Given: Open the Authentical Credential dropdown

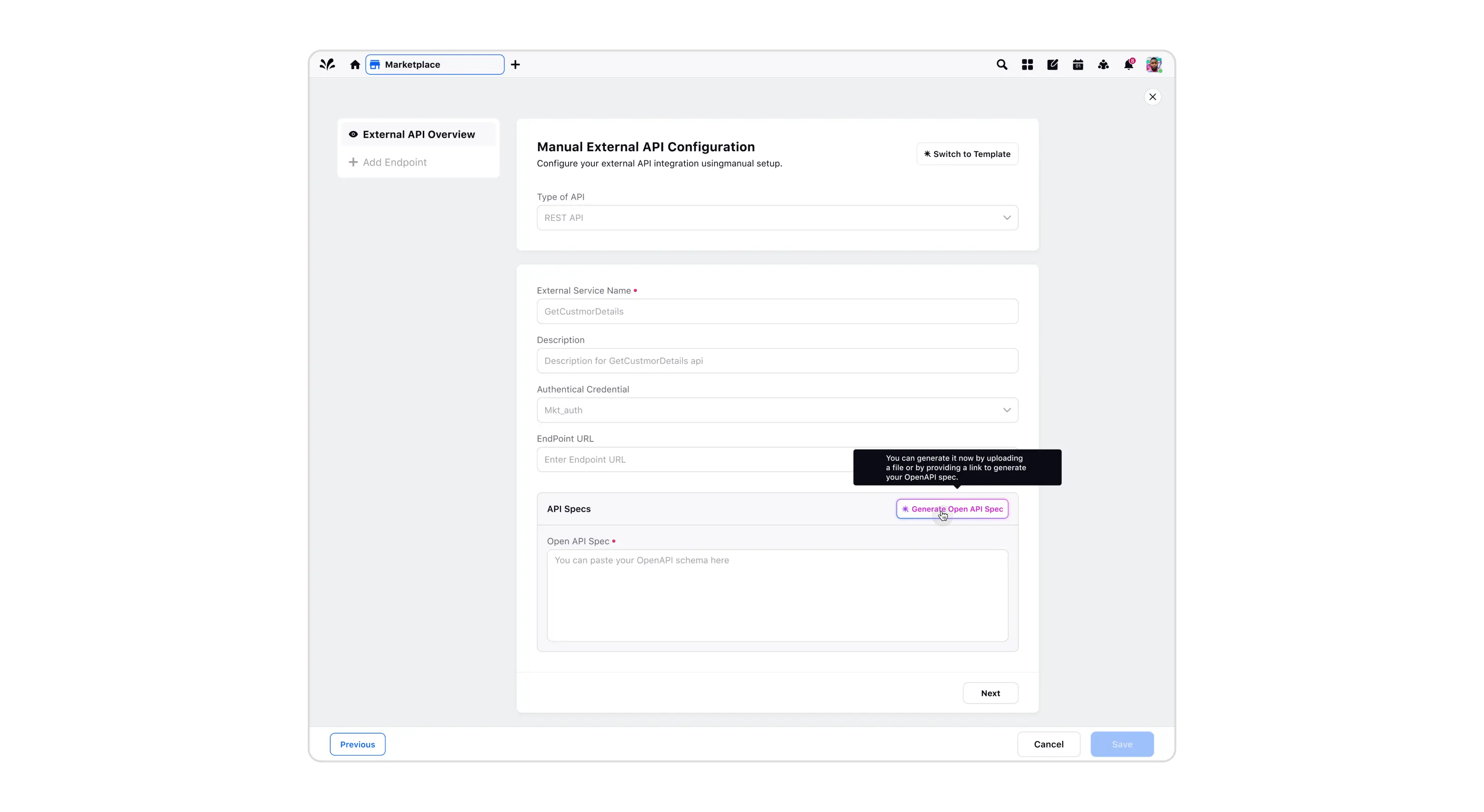Looking at the screenshot, I should (x=777, y=410).
